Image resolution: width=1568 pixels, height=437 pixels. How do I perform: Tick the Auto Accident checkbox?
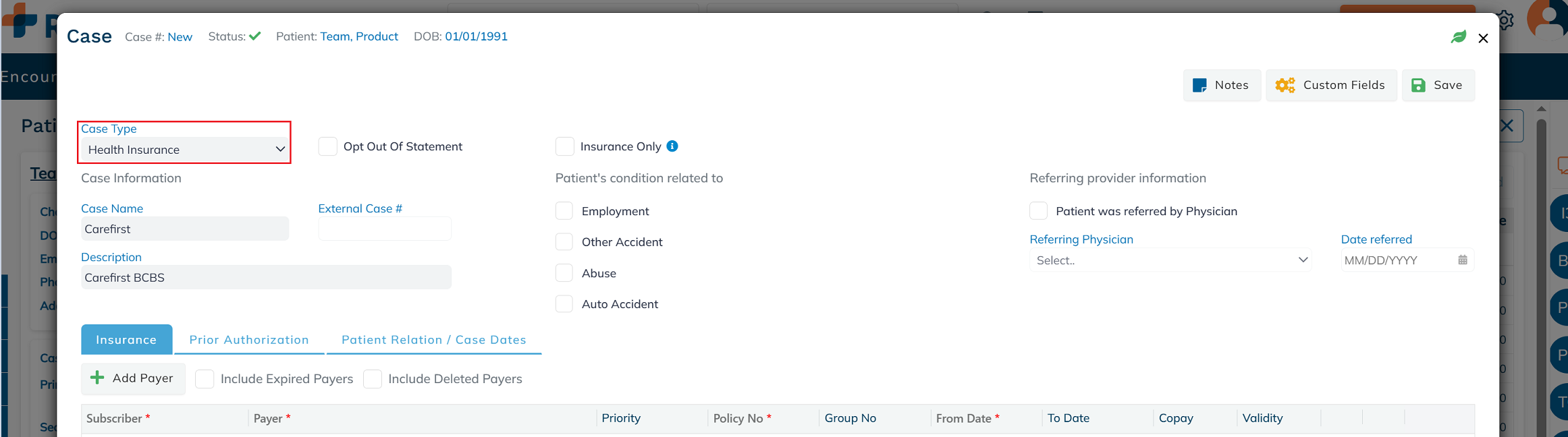564,304
